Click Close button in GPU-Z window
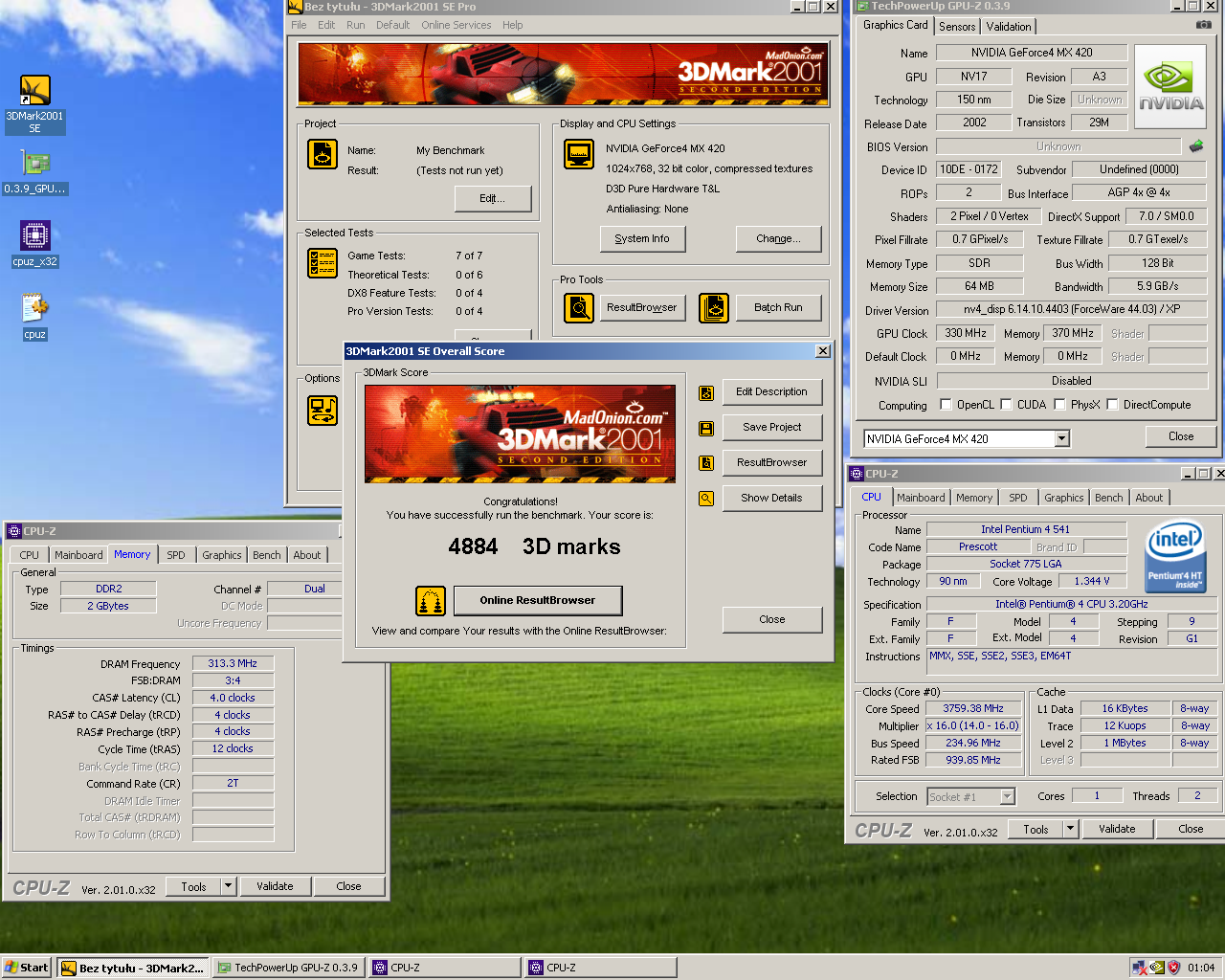 tap(1181, 436)
